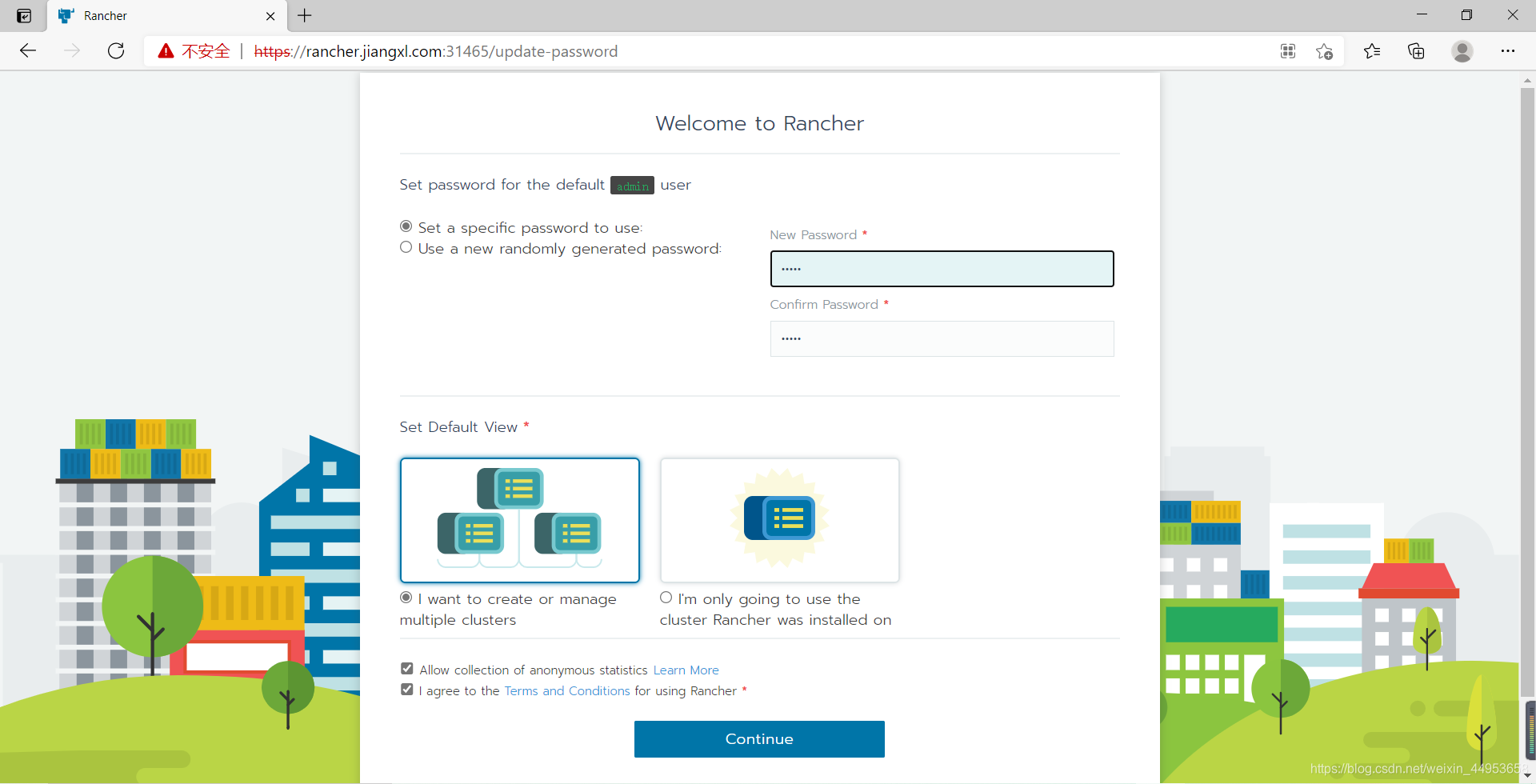Image resolution: width=1536 pixels, height=784 pixels.
Task: Click the Continue button
Action: pyautogui.click(x=759, y=739)
